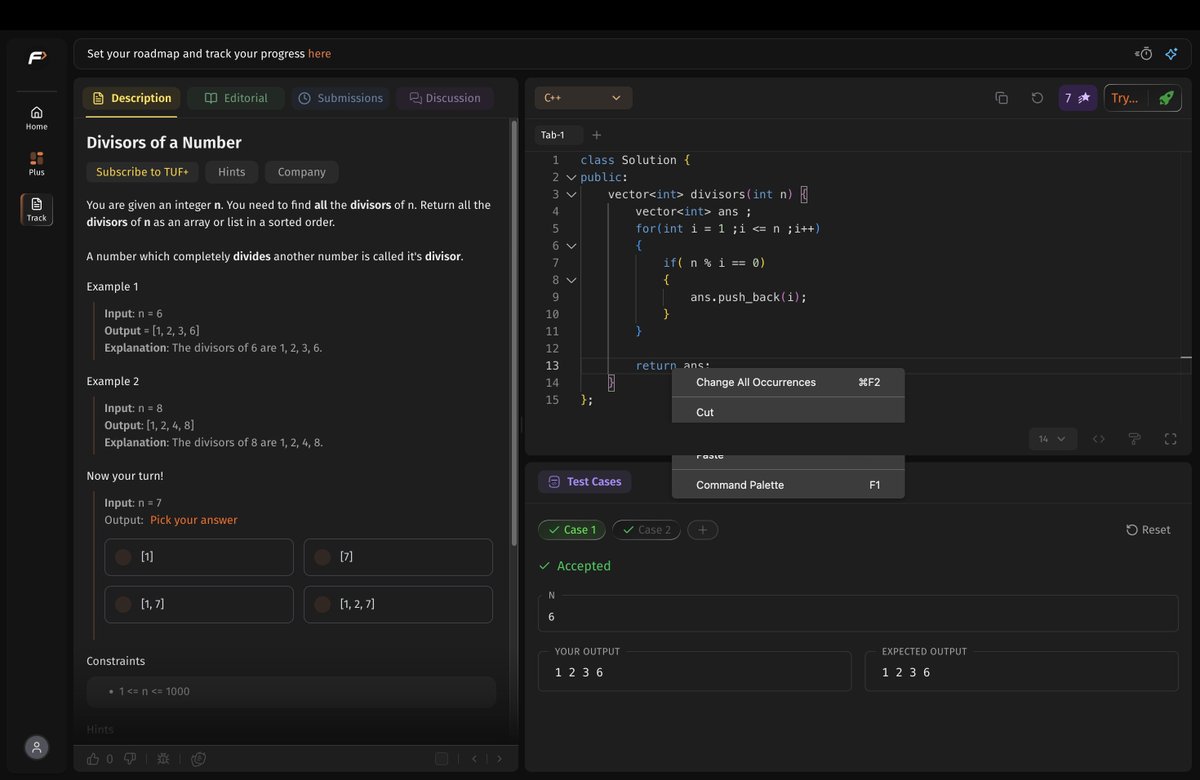Collapse the code fold at line 8
The width and height of the screenshot is (1200, 780).
[571, 280]
